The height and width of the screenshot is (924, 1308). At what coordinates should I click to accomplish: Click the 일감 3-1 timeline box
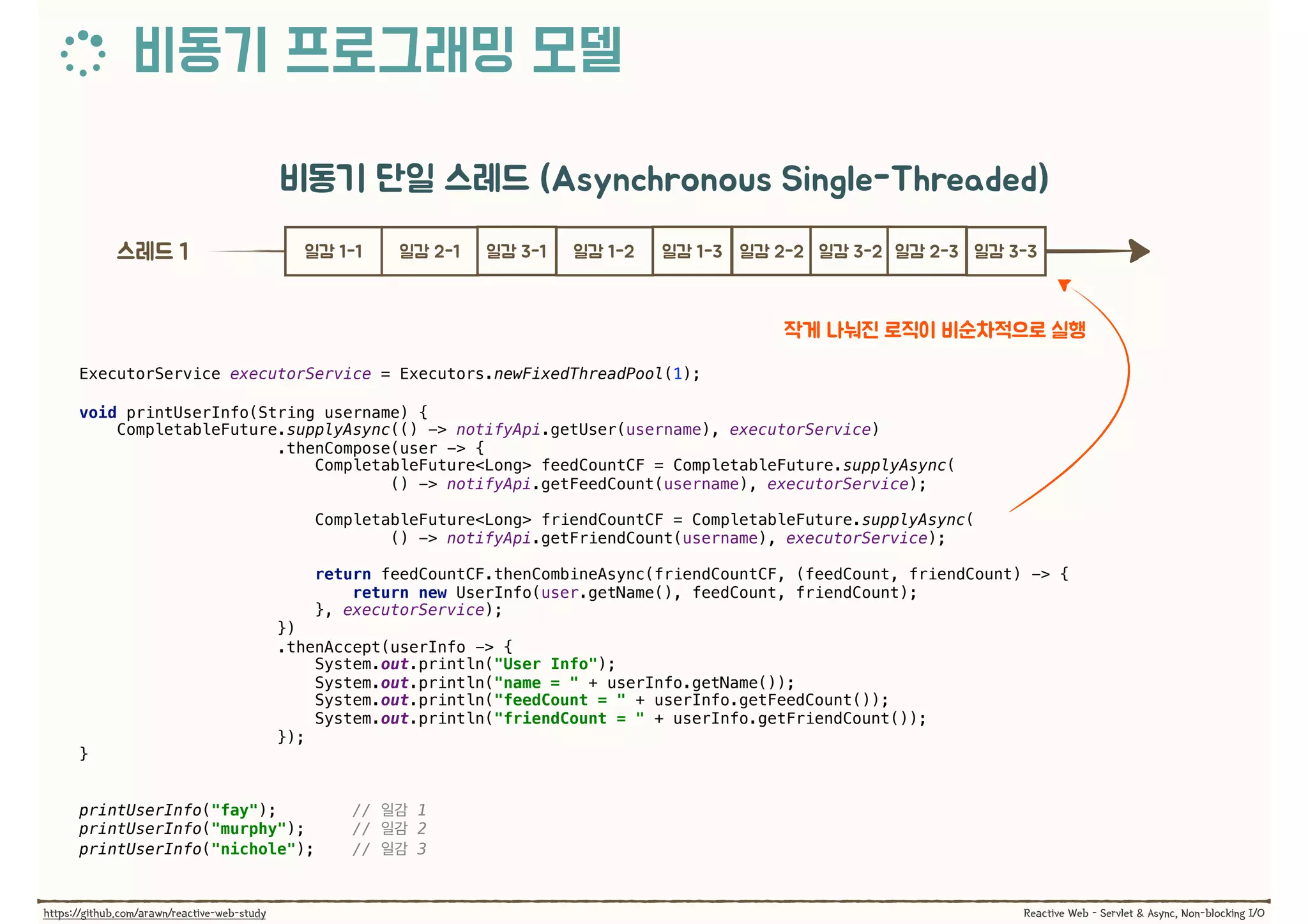point(517,251)
